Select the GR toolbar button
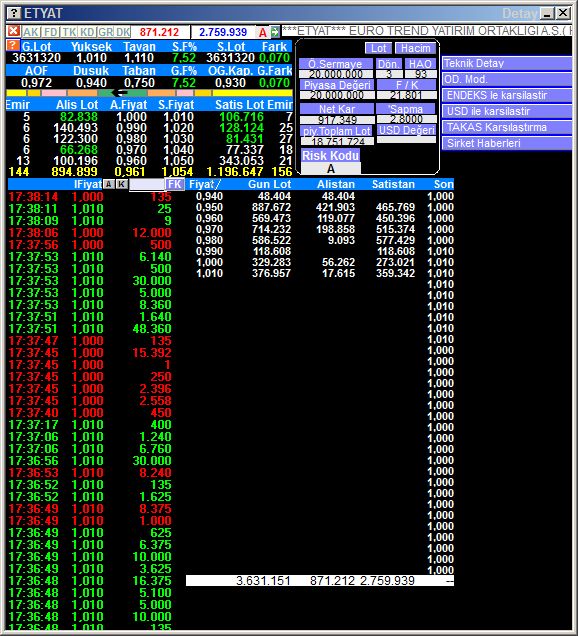The width and height of the screenshot is (578, 636). 105,32
